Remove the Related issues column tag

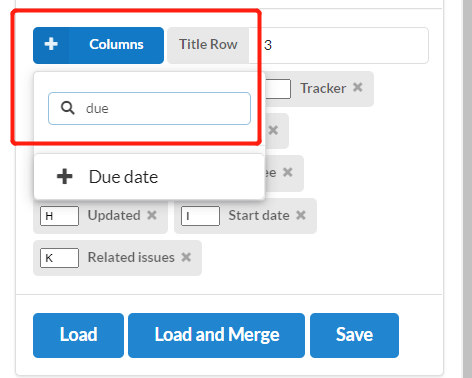point(186,257)
